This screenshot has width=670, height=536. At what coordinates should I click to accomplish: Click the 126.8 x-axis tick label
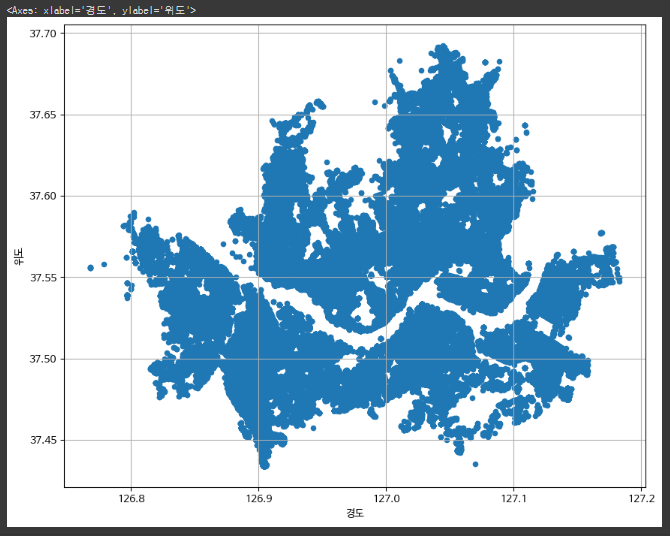[x=131, y=498]
